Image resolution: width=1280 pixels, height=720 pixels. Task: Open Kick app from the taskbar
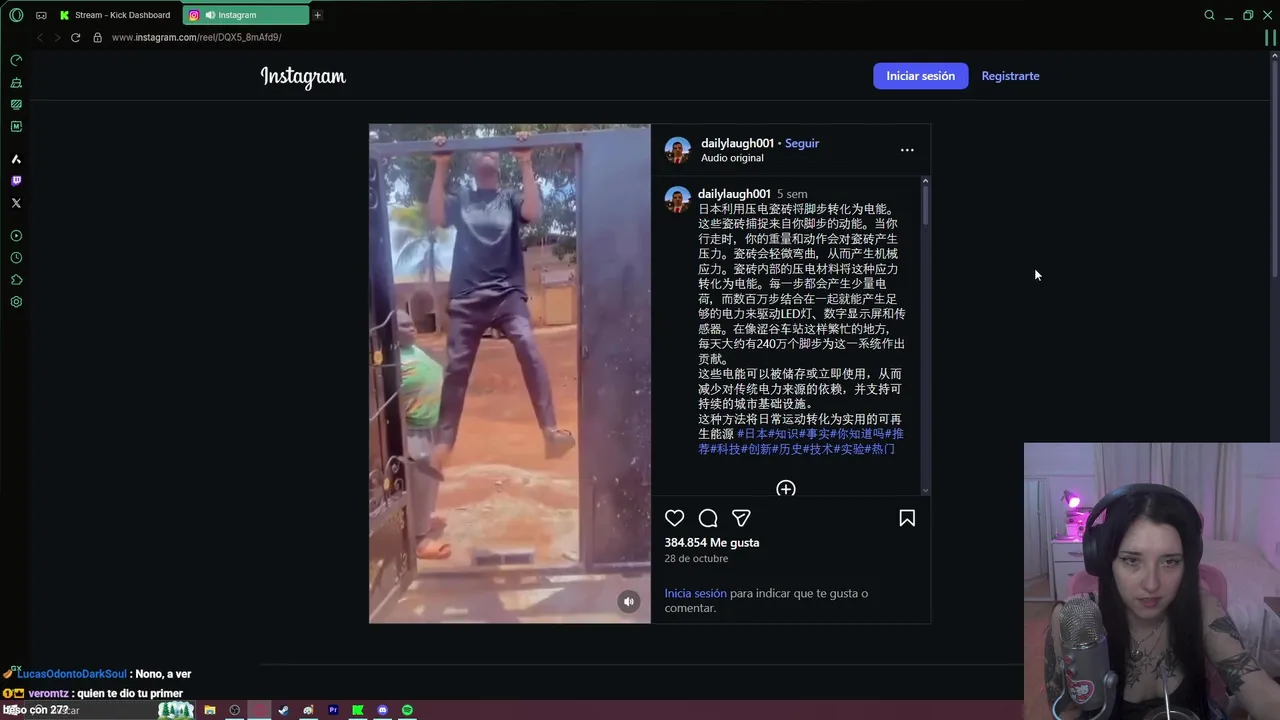[358, 710]
